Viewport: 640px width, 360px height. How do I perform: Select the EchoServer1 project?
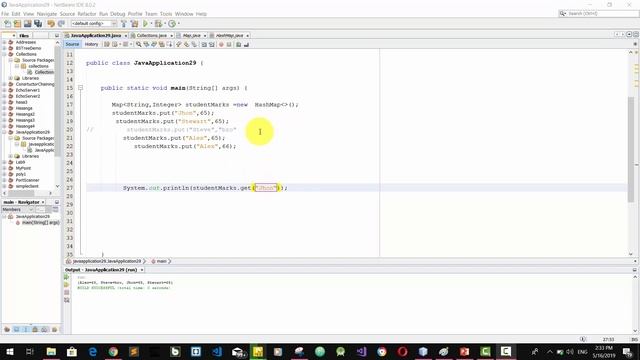pyautogui.click(x=27, y=90)
